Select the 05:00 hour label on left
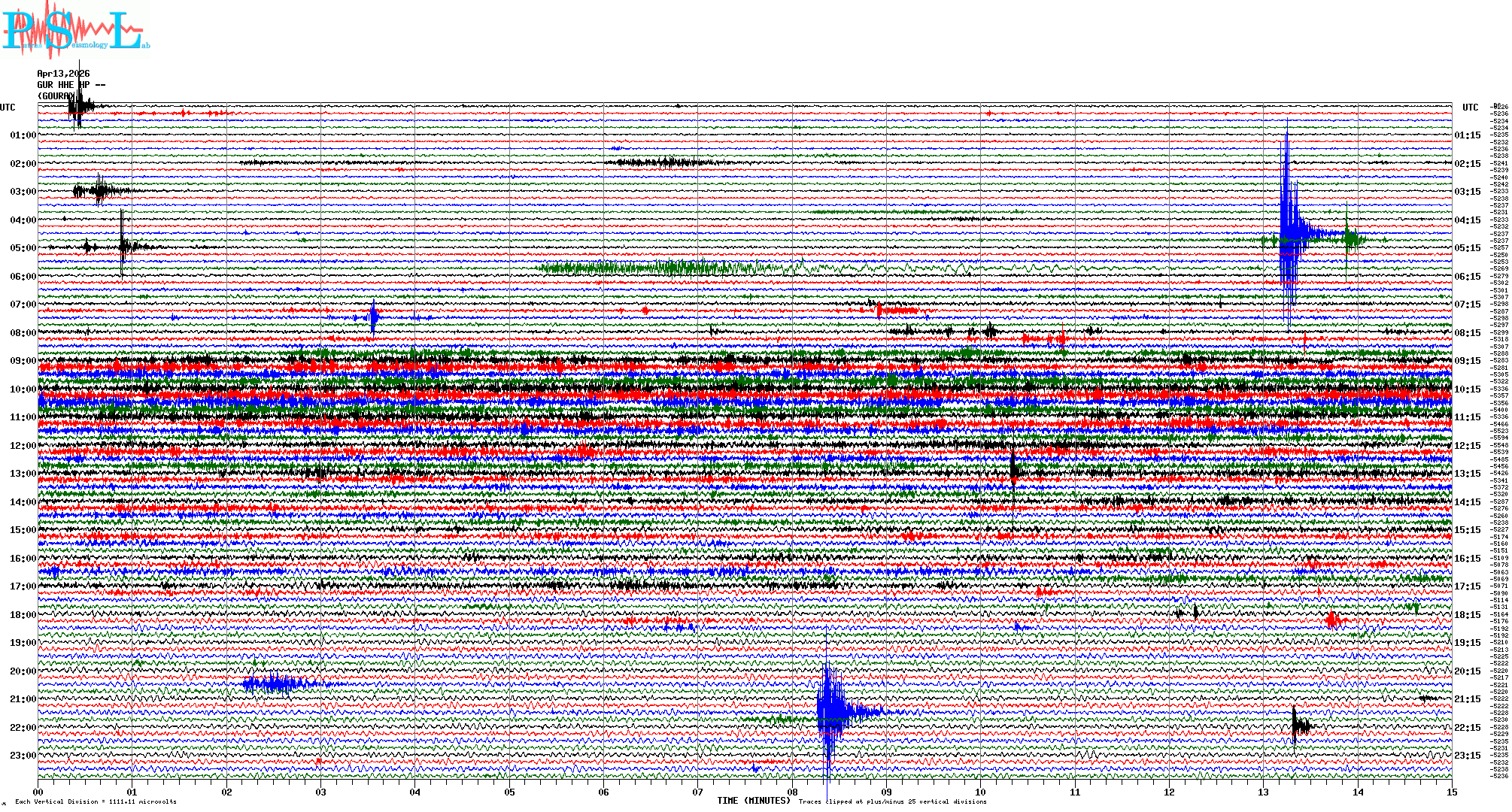 tap(23, 248)
